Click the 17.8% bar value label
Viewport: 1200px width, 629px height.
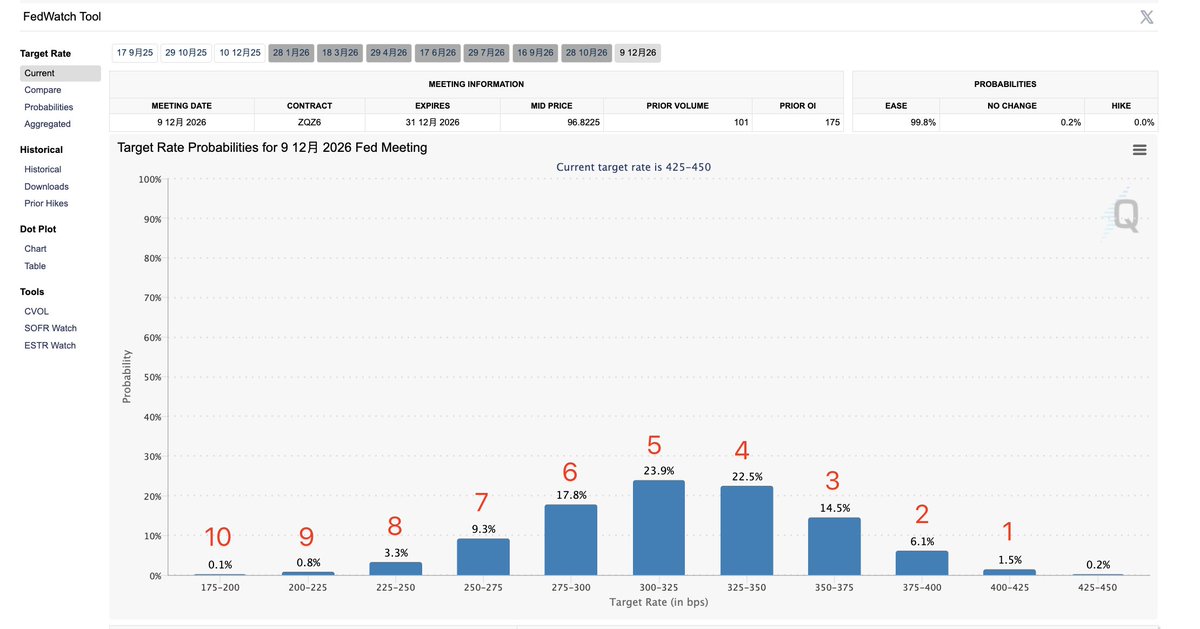coord(571,494)
